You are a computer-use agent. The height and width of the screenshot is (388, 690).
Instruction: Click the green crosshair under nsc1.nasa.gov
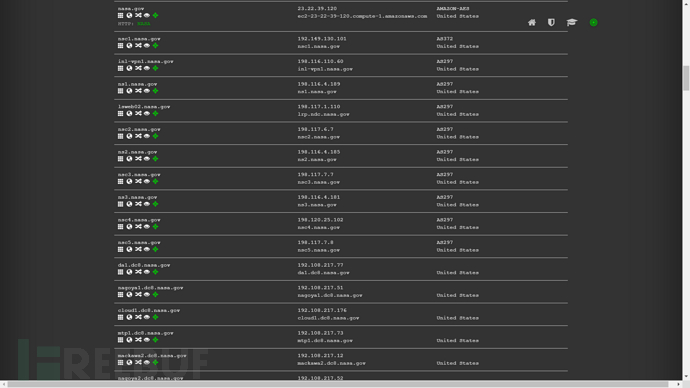(x=155, y=46)
